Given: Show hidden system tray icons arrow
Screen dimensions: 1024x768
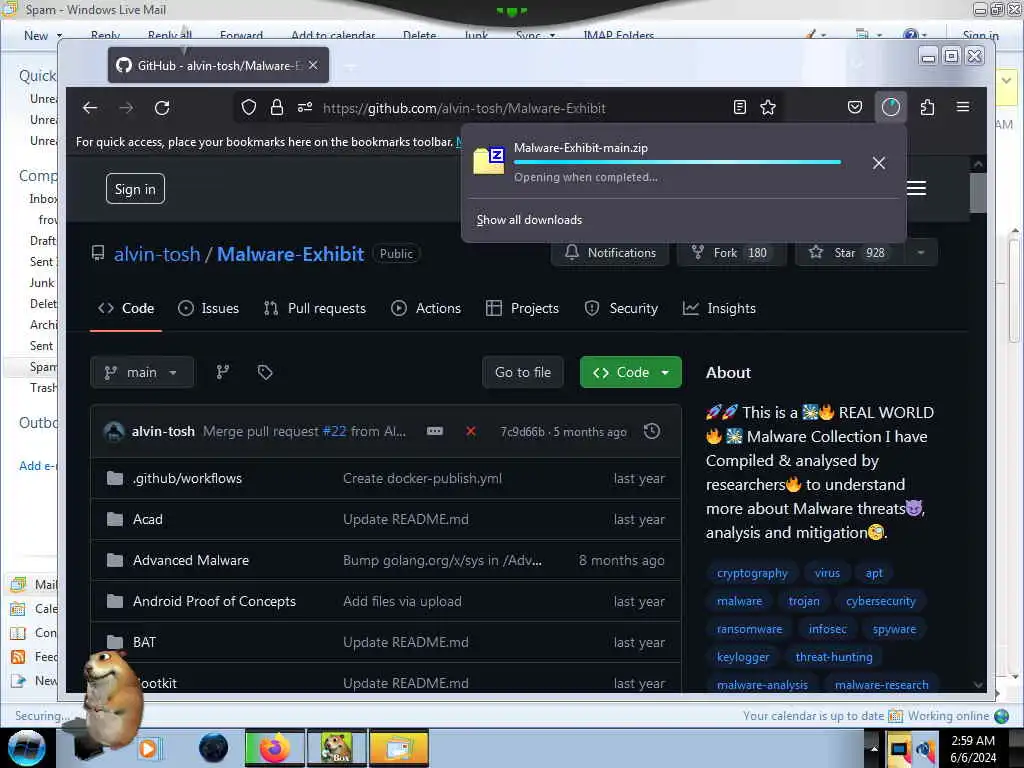Looking at the screenshot, I should tap(874, 748).
